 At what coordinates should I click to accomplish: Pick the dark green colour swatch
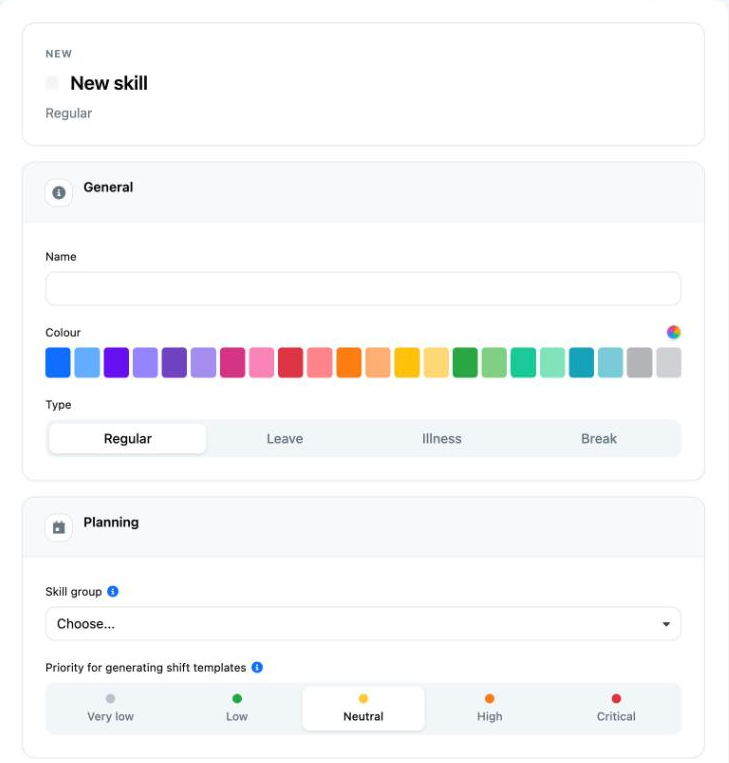[465, 363]
